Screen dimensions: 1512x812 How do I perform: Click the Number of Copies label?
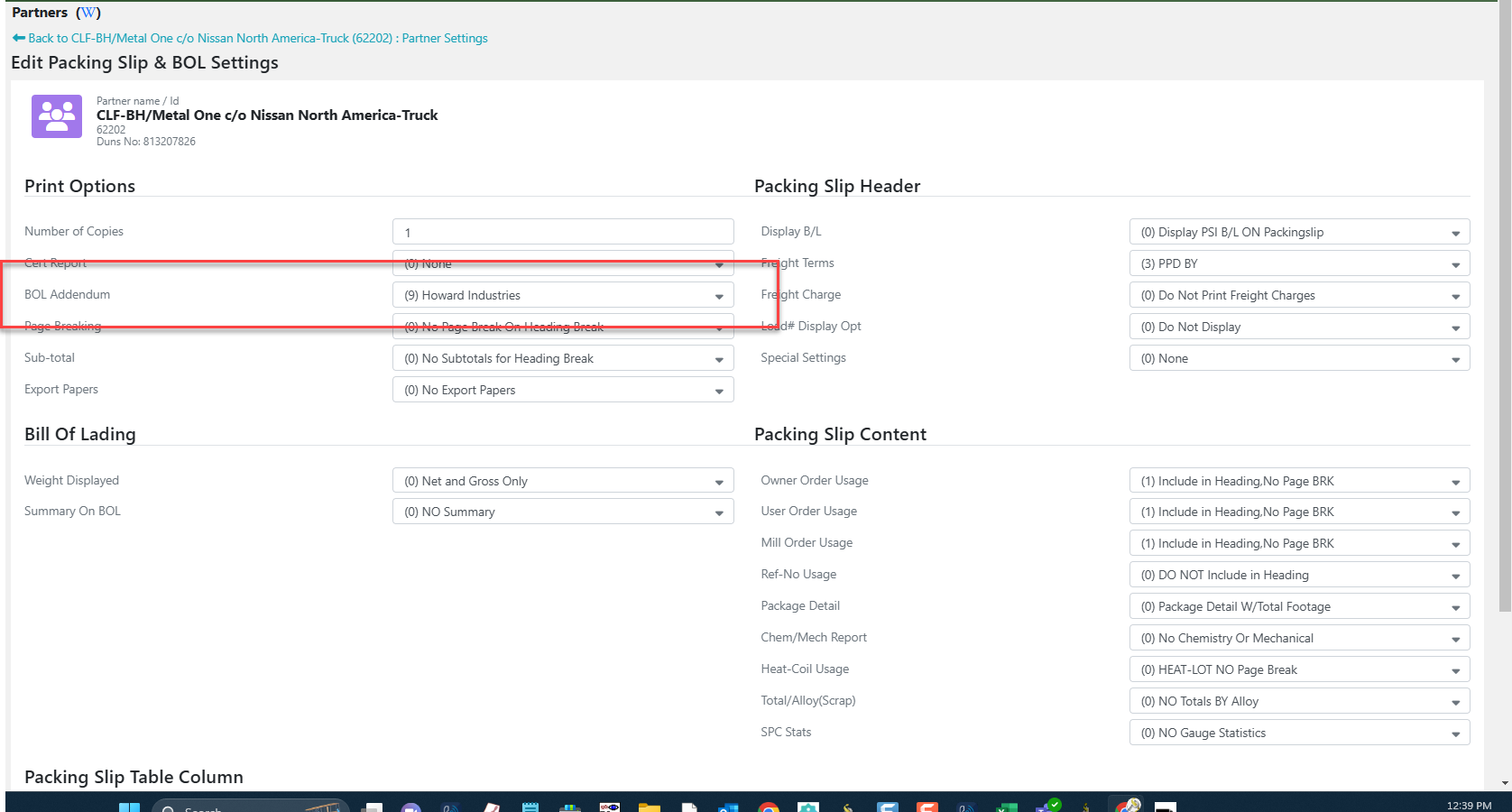coord(74,231)
